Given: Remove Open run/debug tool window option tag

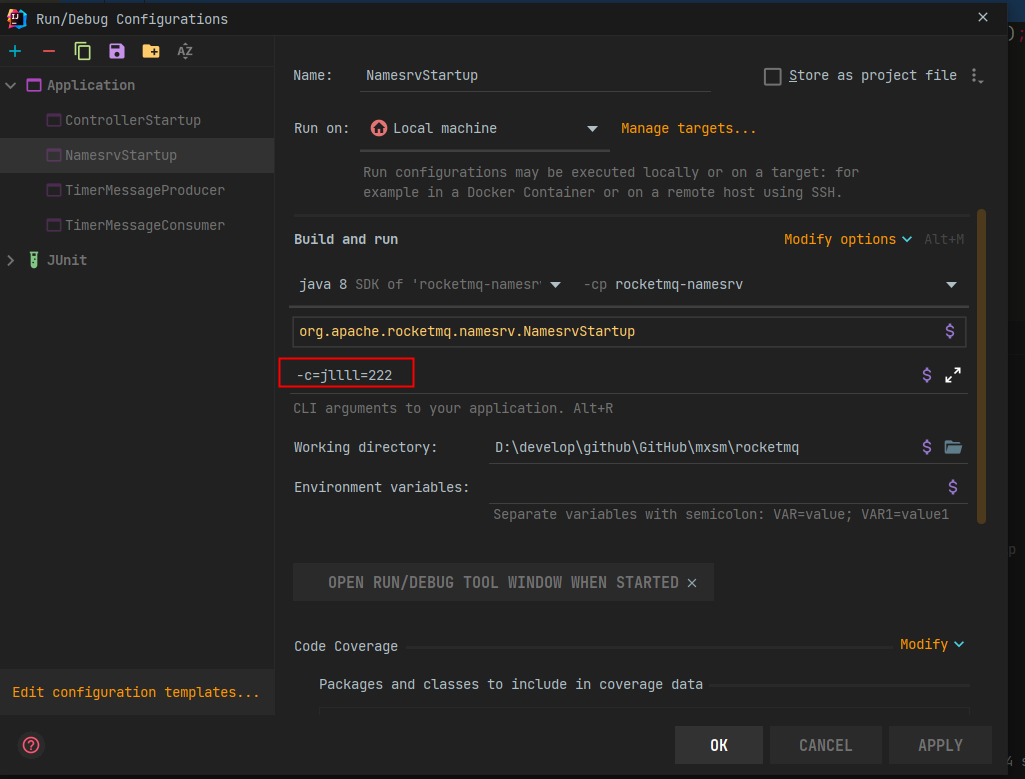Looking at the screenshot, I should point(692,583).
